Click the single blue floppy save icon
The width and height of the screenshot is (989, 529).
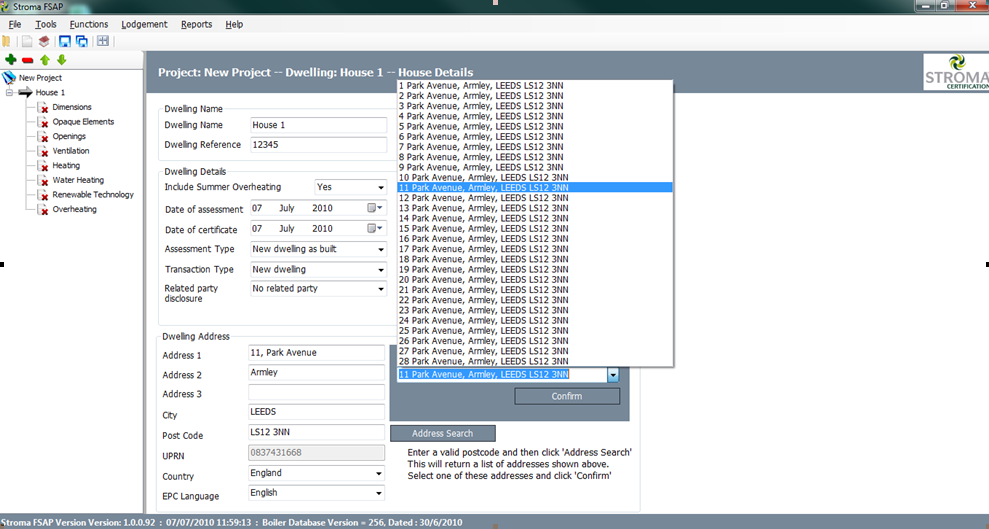[x=64, y=42]
